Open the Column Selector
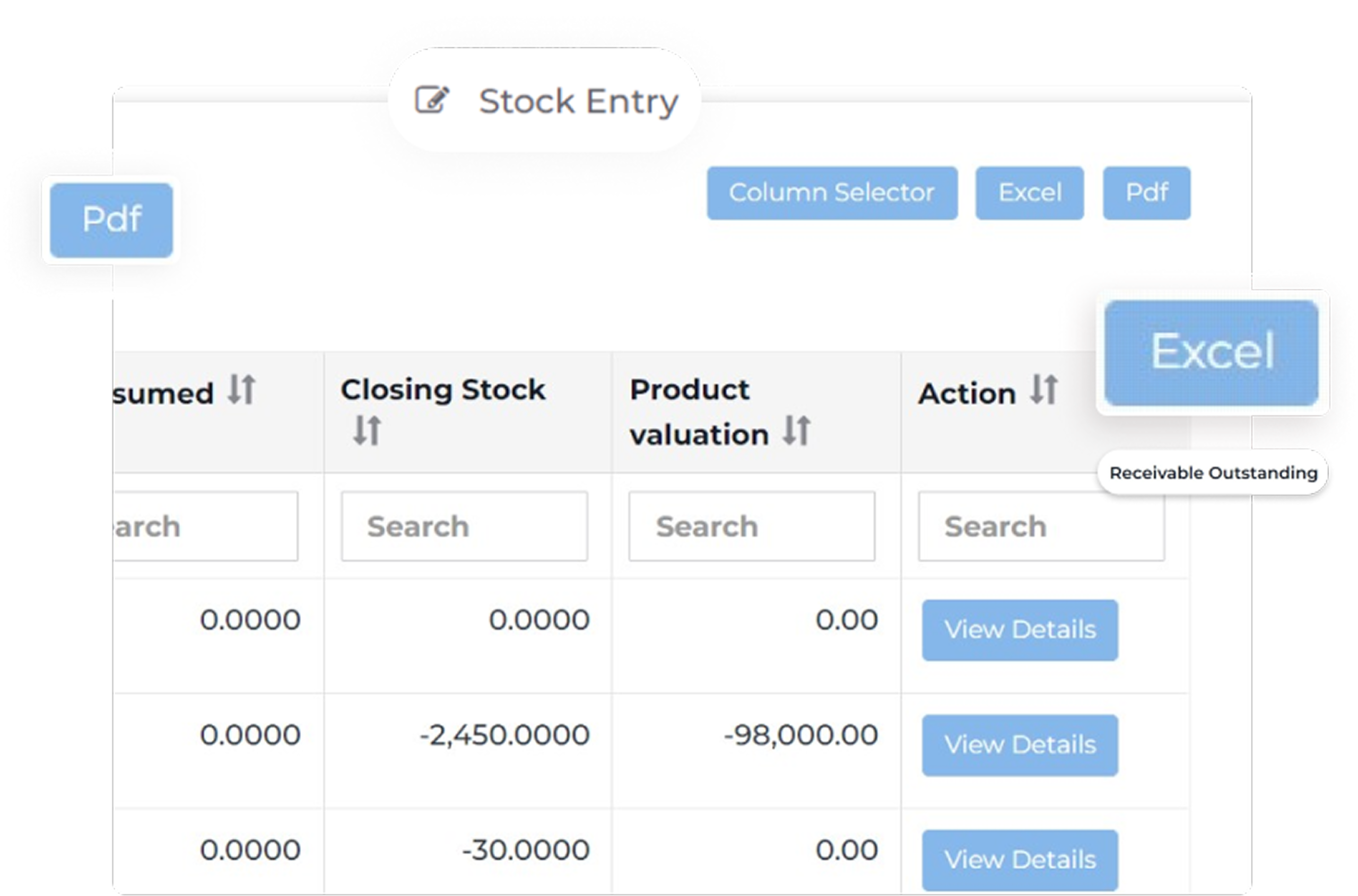 click(831, 193)
